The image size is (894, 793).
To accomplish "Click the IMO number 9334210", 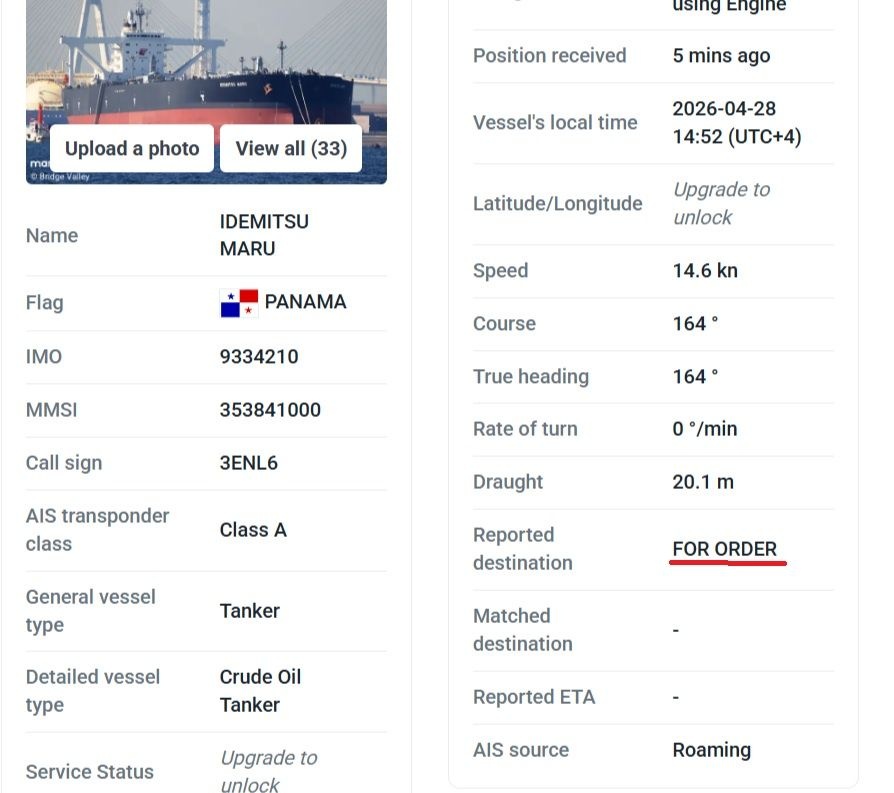I will click(259, 357).
